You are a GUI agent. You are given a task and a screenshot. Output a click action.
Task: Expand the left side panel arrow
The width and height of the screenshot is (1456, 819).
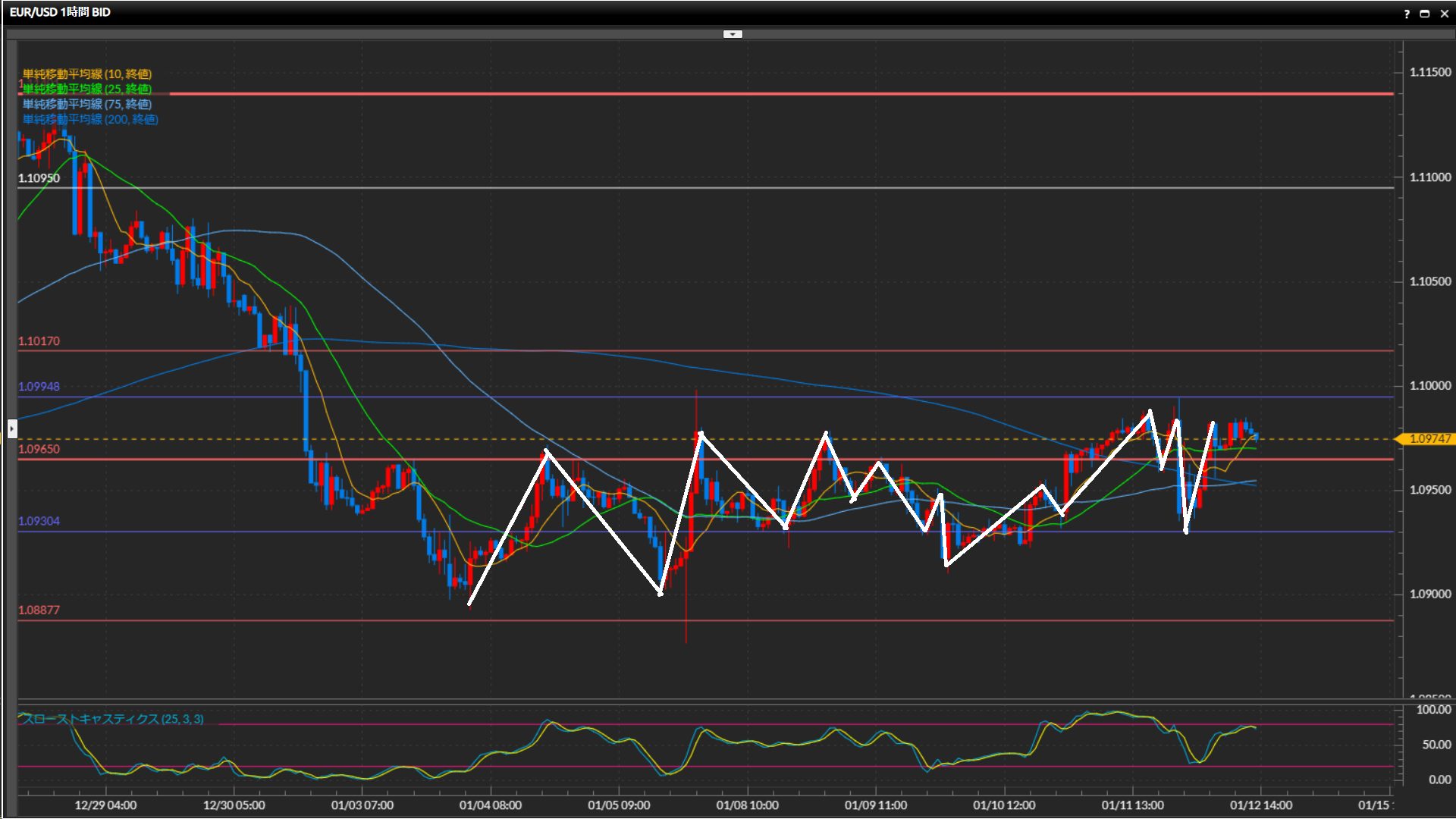point(12,428)
